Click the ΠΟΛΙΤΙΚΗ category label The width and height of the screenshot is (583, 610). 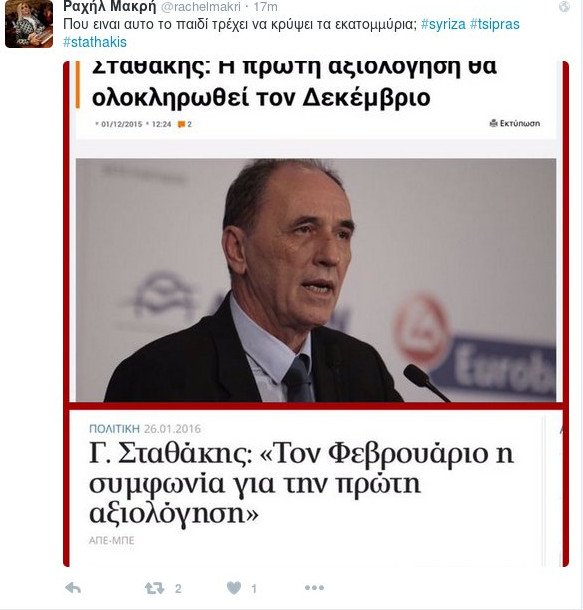[114, 429]
